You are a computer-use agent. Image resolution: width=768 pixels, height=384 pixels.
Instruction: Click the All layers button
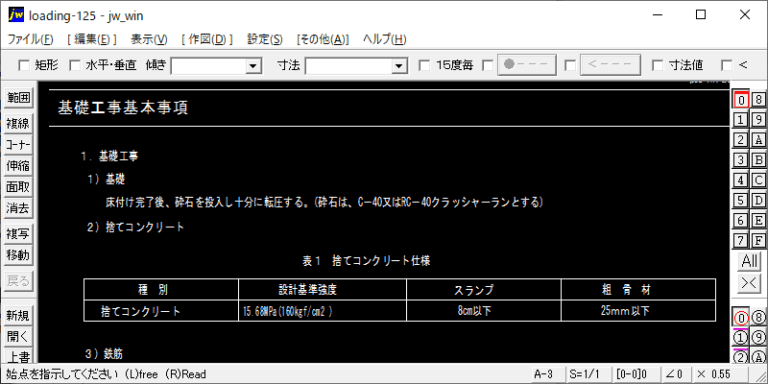(750, 261)
